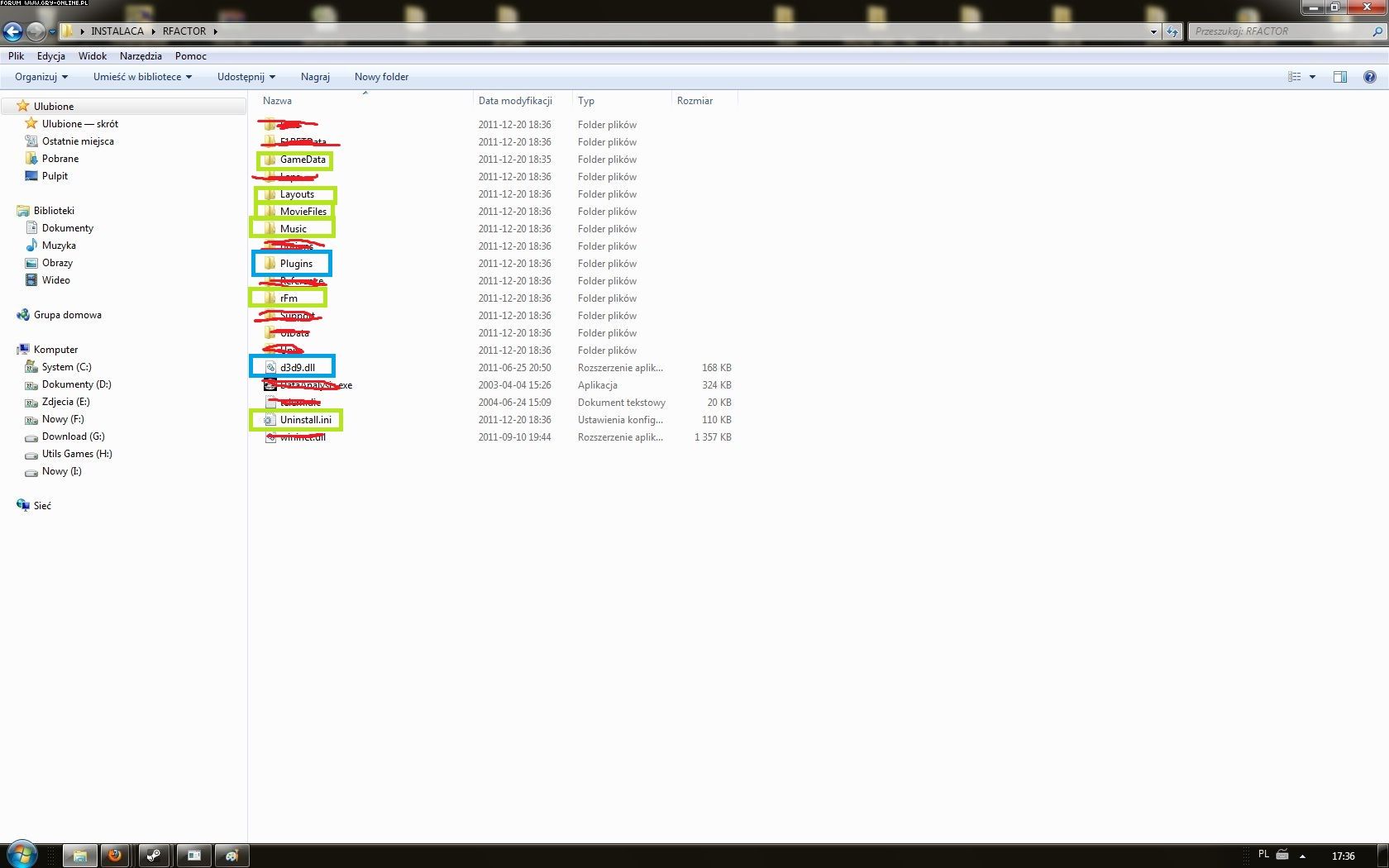Select Ulubione — skrót in sidebar

80,124
